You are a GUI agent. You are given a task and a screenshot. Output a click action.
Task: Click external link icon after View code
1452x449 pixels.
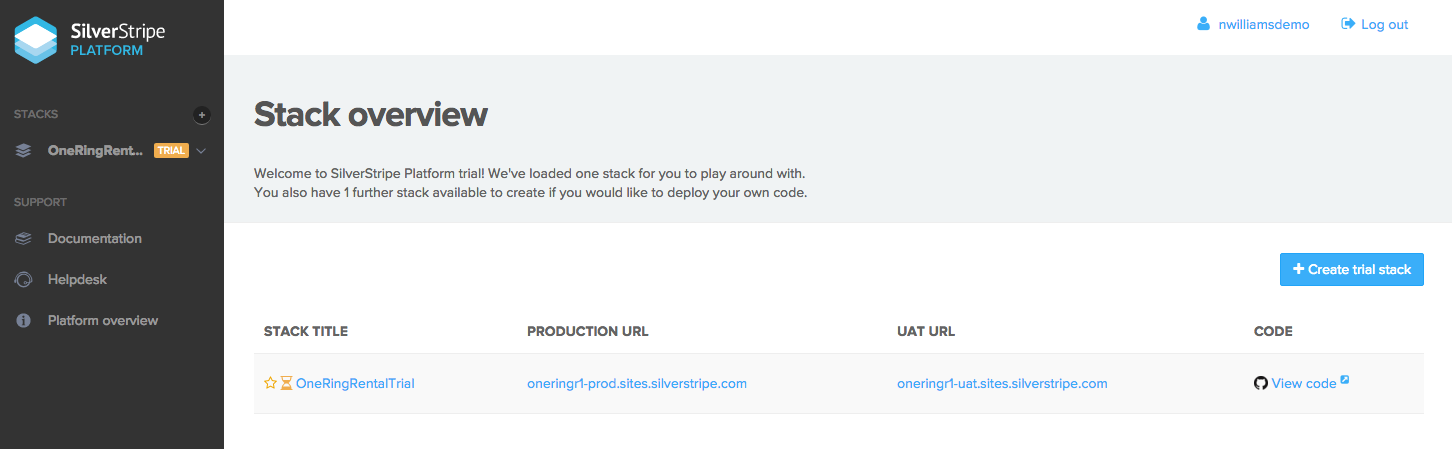(x=1345, y=380)
